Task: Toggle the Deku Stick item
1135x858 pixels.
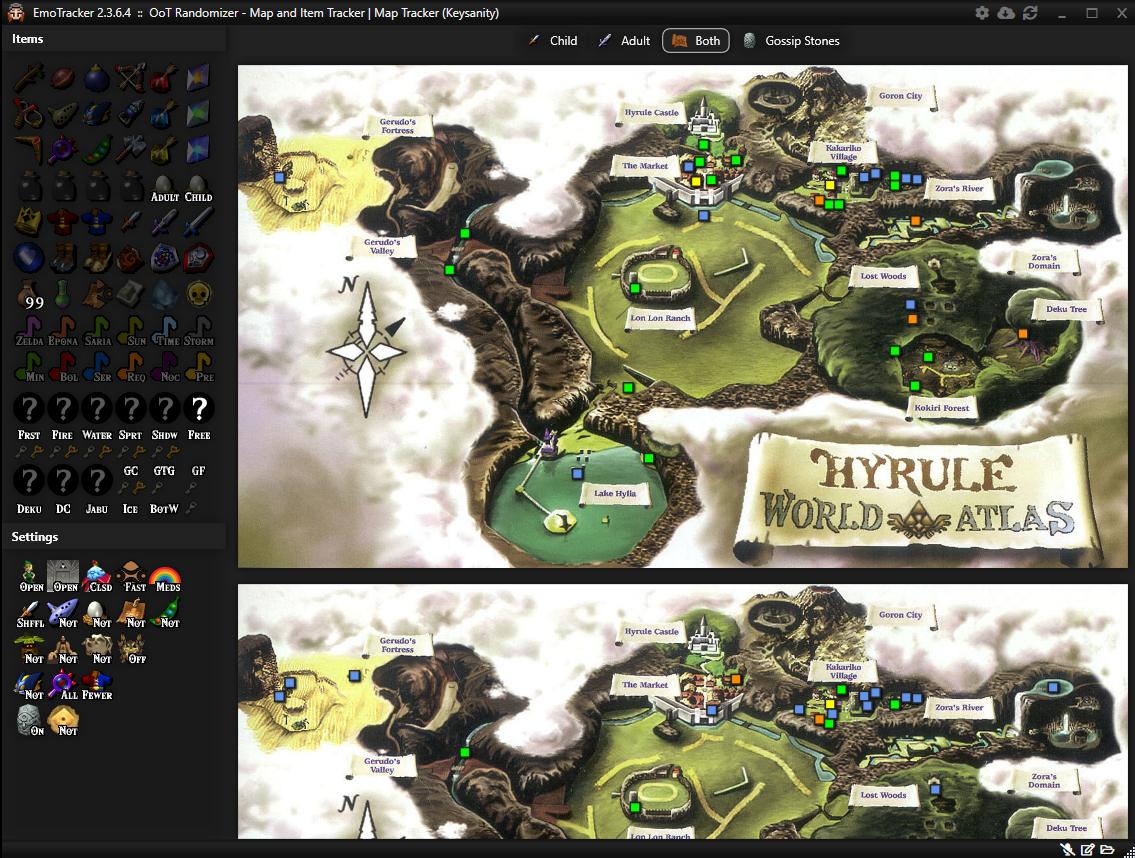Action: point(29,77)
